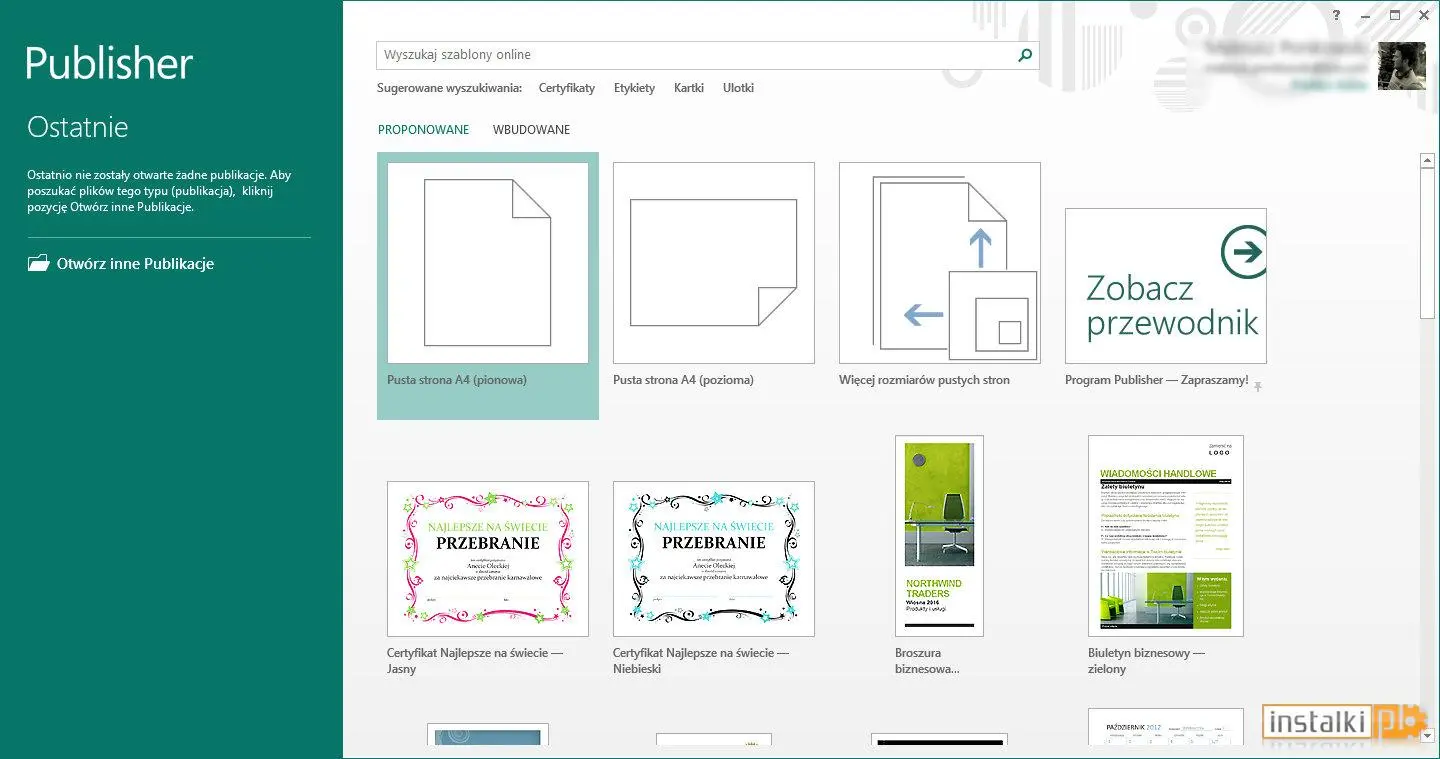Click the Etykiety suggested search link
1440x759 pixels.
(634, 88)
